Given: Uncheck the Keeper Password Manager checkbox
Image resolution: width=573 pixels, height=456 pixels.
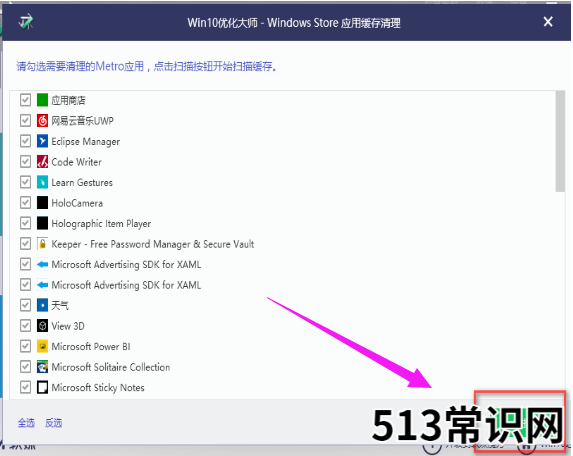Looking at the screenshot, I should [x=25, y=243].
